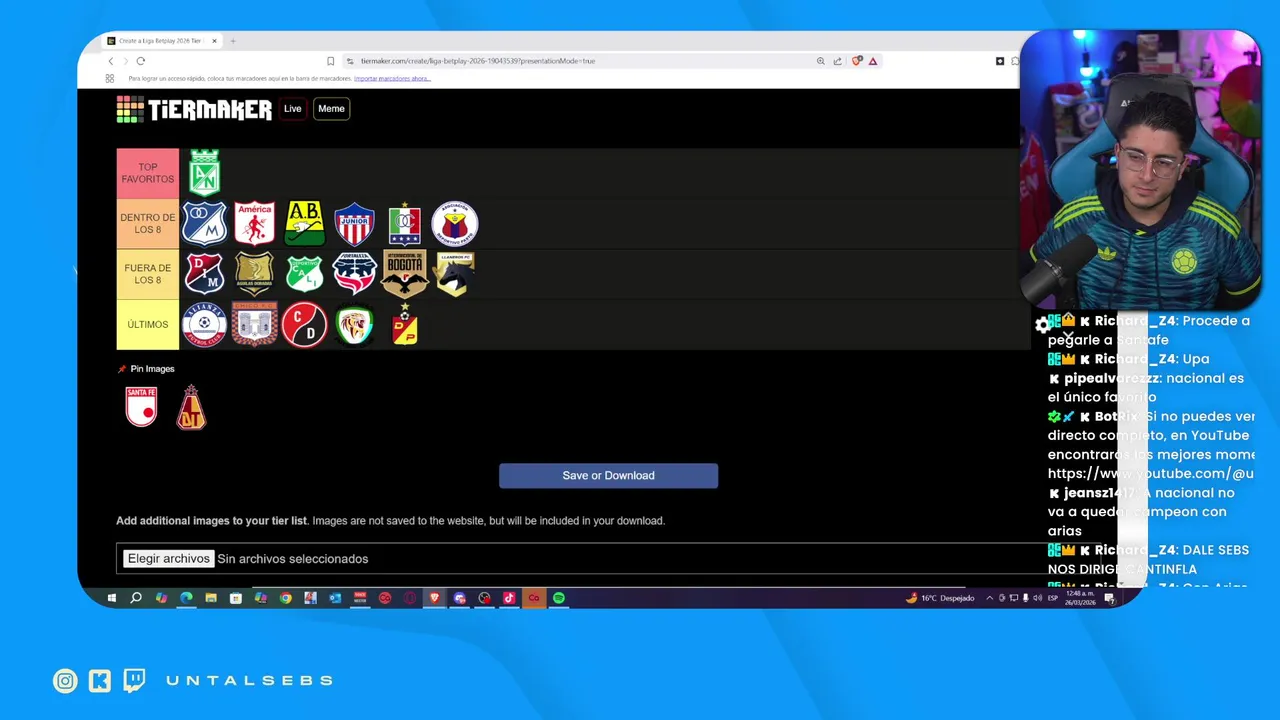
Task: Click the 'Sin archivos seleccionados' text
Action: (x=293, y=559)
